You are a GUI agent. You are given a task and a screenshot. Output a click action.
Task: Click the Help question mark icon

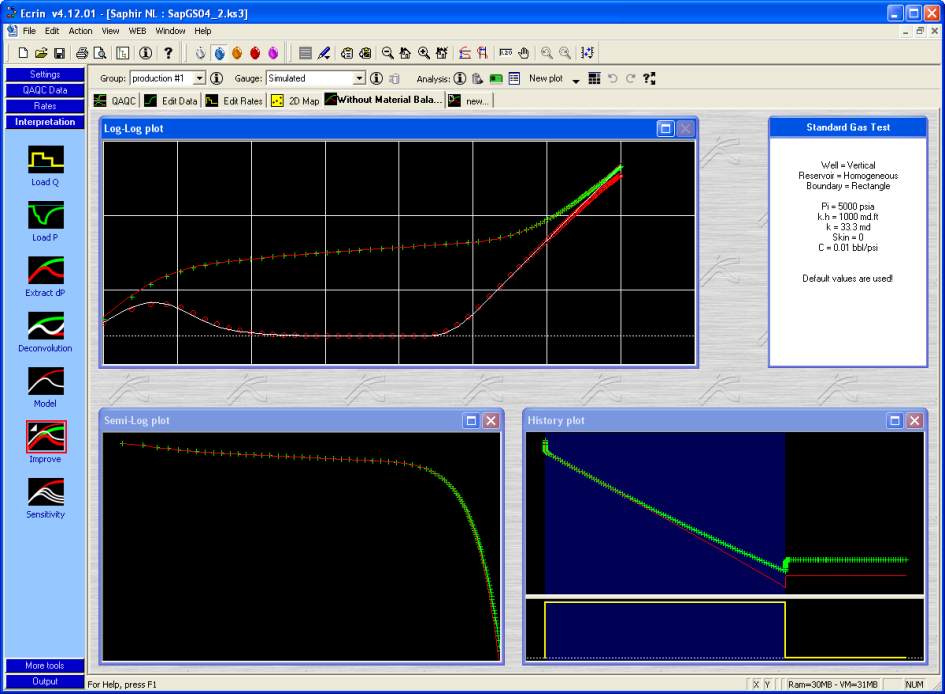[x=168, y=52]
